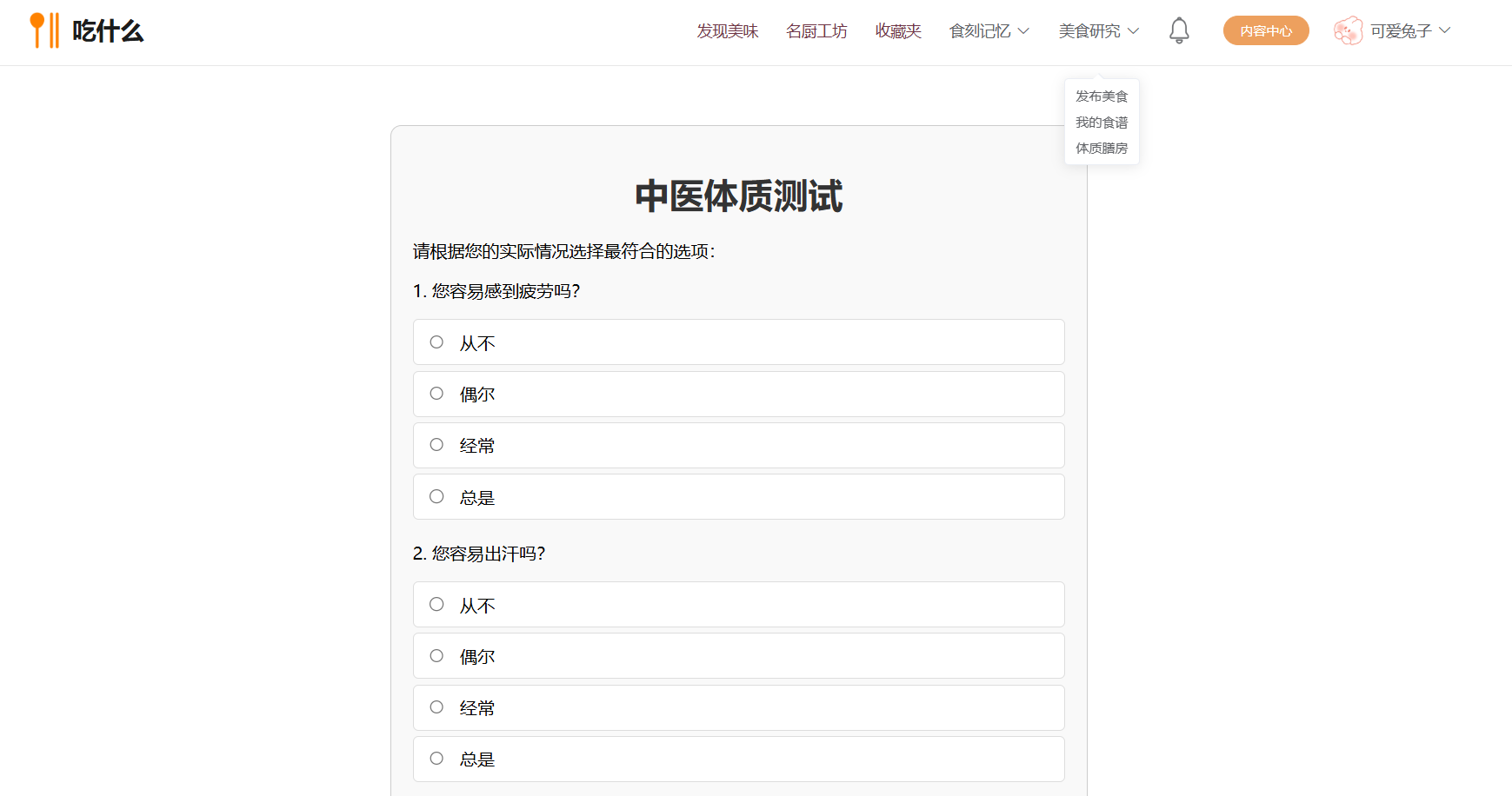Open the 收藏夹 nav item
1512x796 pixels.
898,31
